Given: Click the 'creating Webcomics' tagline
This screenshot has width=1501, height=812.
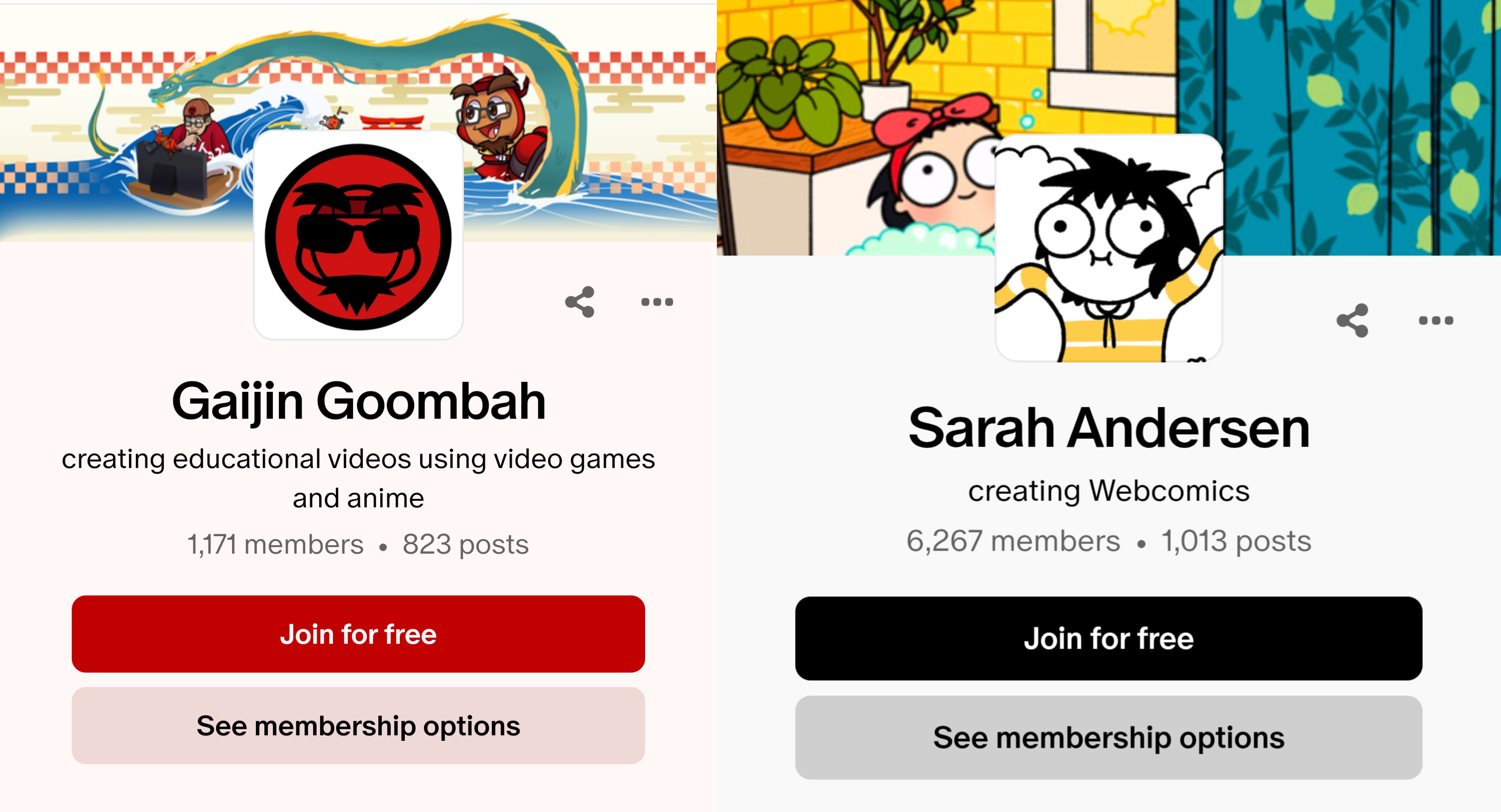Looking at the screenshot, I should click(1109, 490).
